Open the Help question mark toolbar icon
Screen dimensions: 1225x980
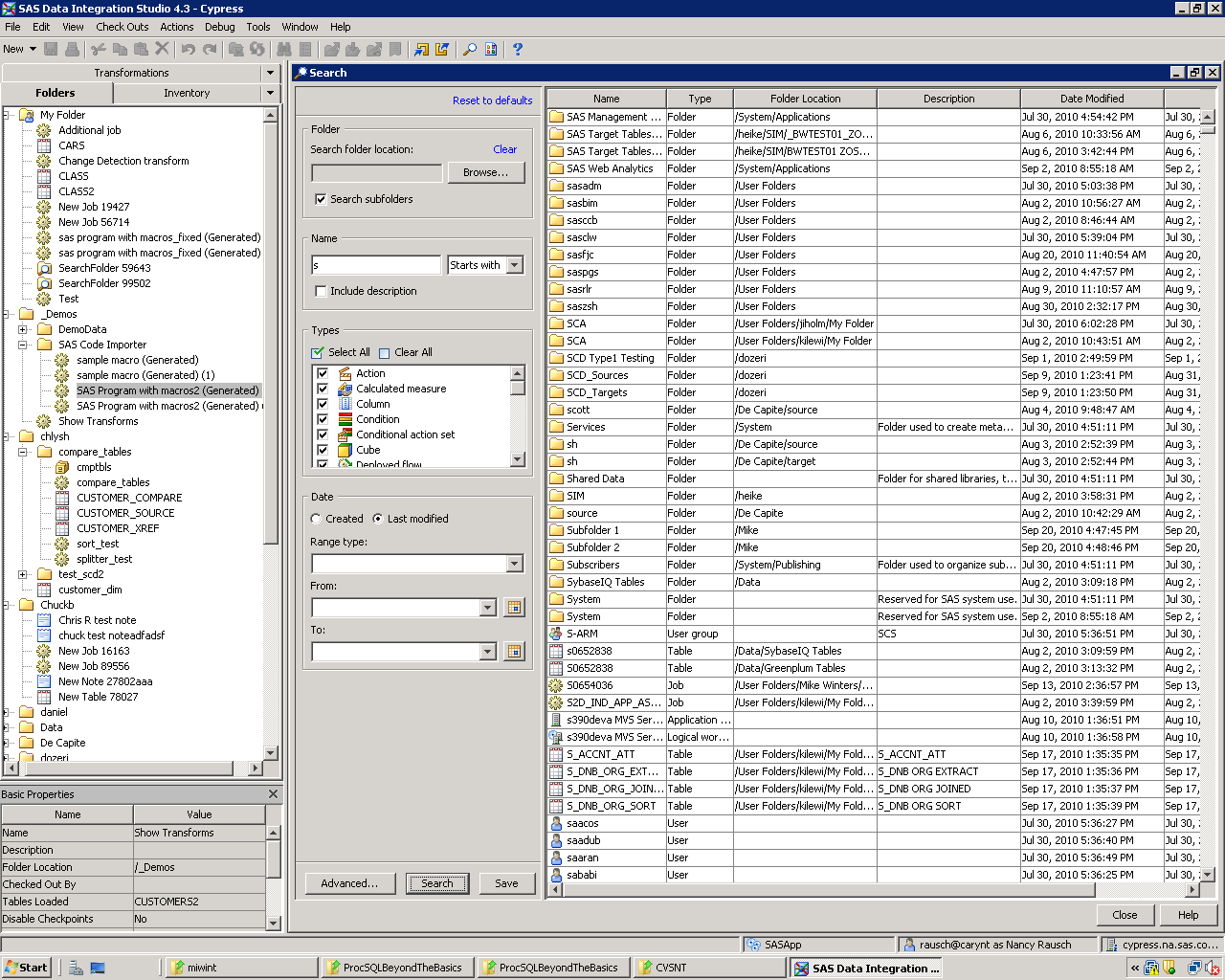[x=518, y=49]
